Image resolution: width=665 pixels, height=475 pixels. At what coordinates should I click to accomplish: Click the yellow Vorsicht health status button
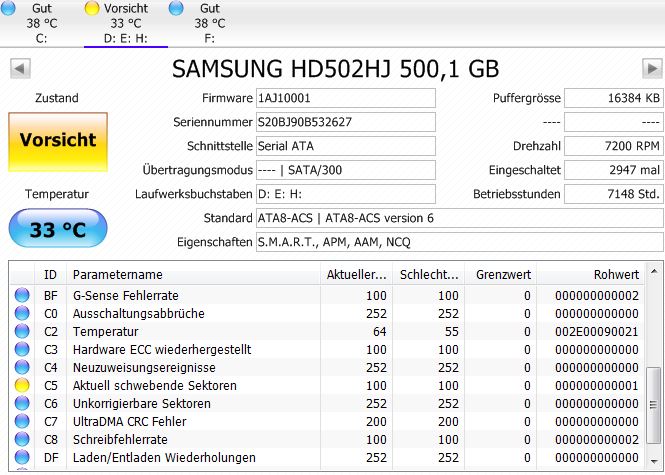(58, 142)
